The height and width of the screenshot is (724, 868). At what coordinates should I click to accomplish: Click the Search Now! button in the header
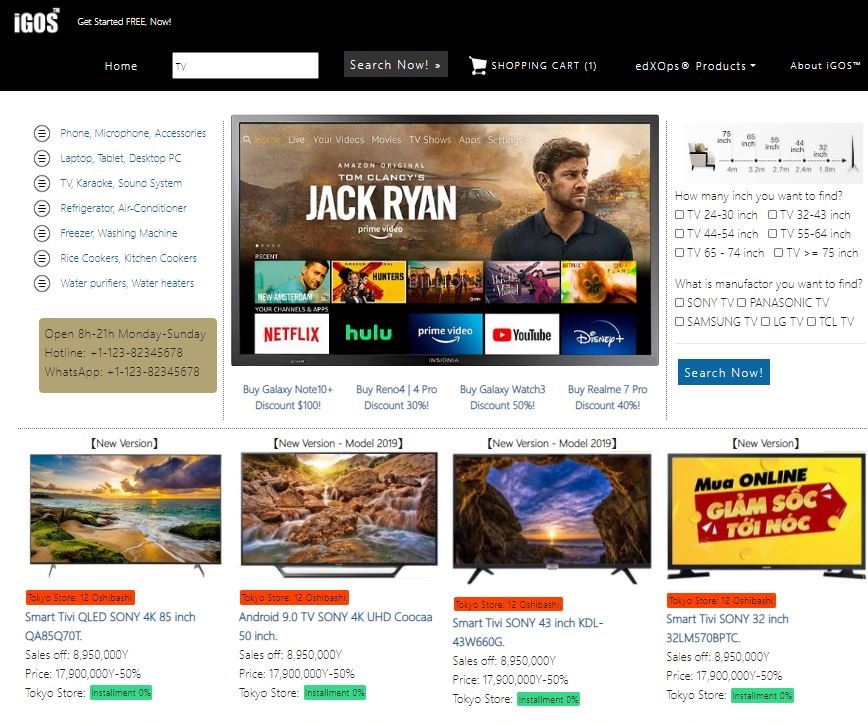coord(395,65)
